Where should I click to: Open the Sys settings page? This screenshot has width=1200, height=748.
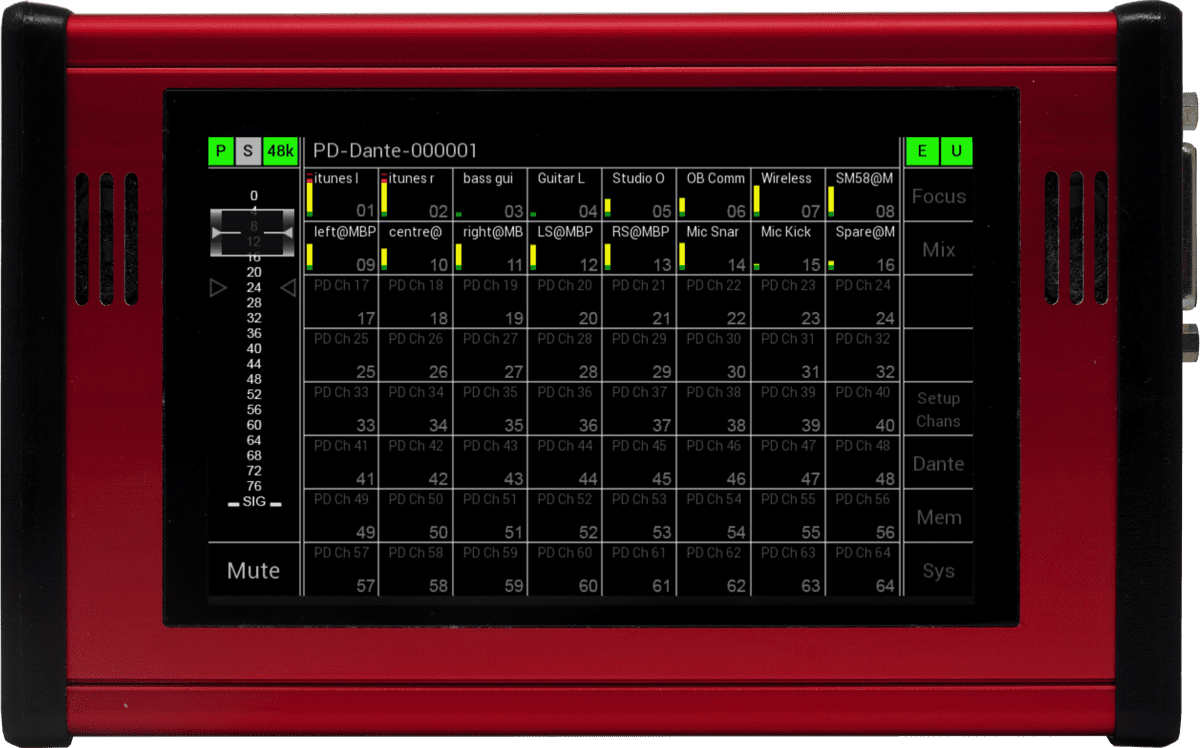[938, 571]
